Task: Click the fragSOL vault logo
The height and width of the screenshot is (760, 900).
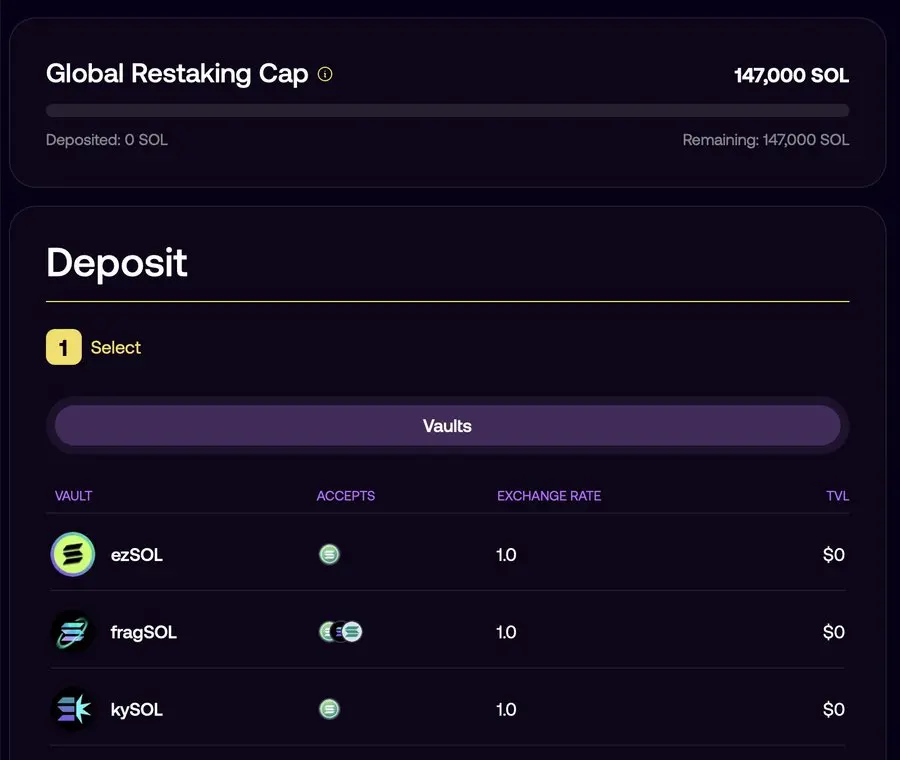Action: pyautogui.click(x=73, y=632)
